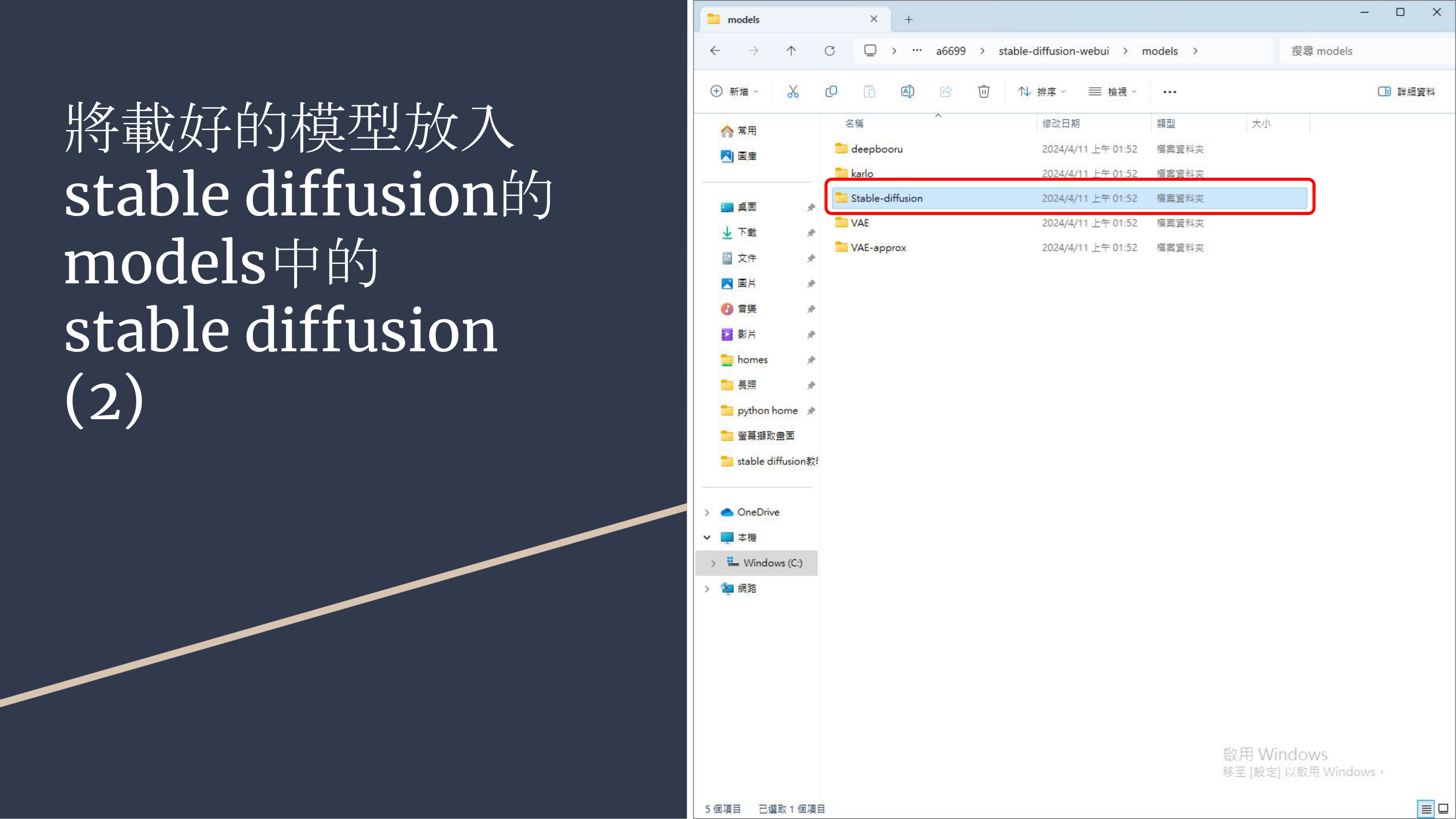This screenshot has width=1456, height=819.
Task: Click a6699 in the address breadcrumb
Action: tap(951, 51)
